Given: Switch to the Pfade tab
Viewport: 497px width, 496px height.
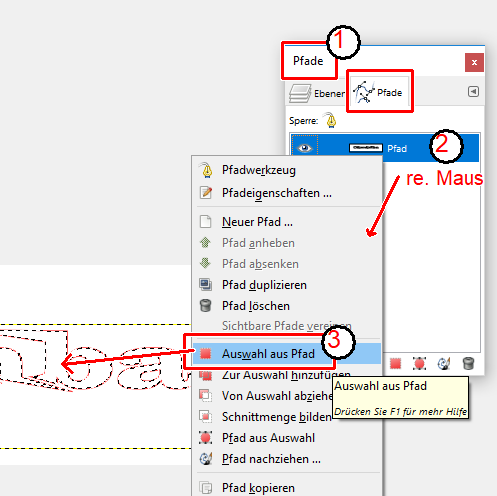Looking at the screenshot, I should [x=379, y=92].
